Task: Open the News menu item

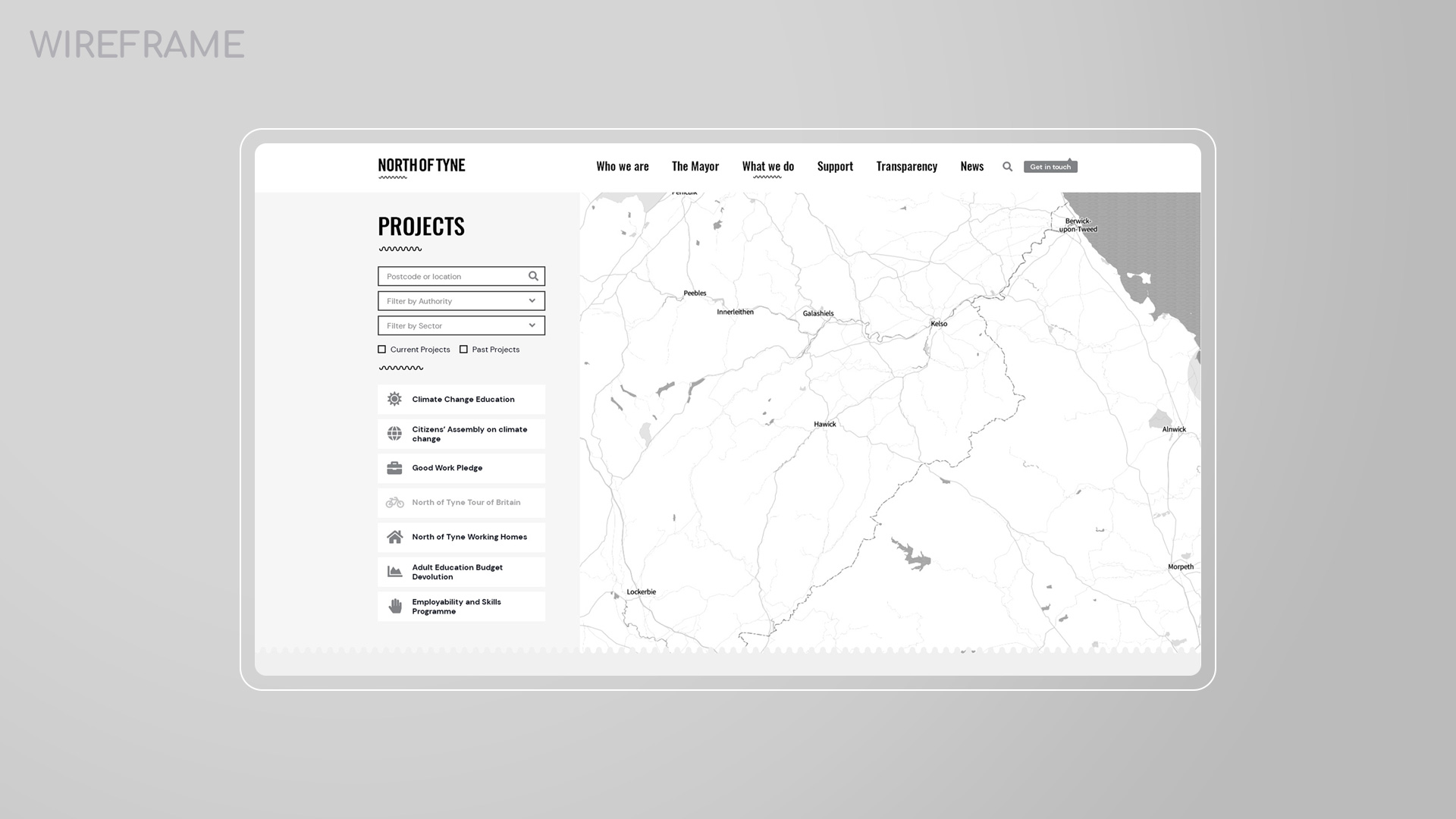Action: (x=972, y=166)
